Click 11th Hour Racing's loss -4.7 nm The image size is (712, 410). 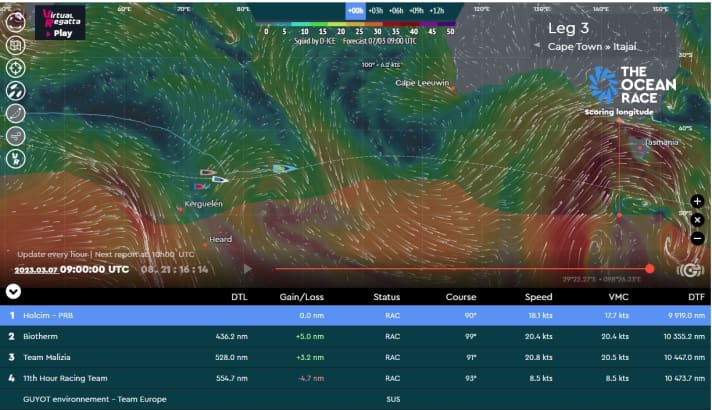311,378
